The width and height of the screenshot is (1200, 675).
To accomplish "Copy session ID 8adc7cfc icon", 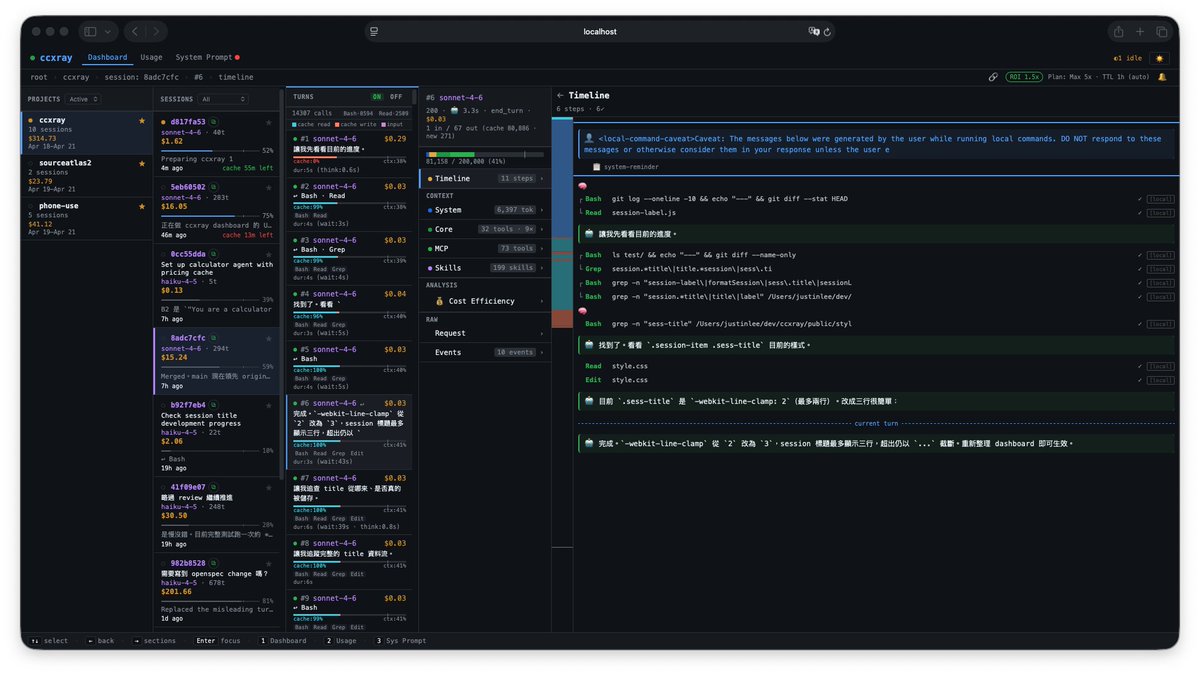I will click(x=214, y=338).
